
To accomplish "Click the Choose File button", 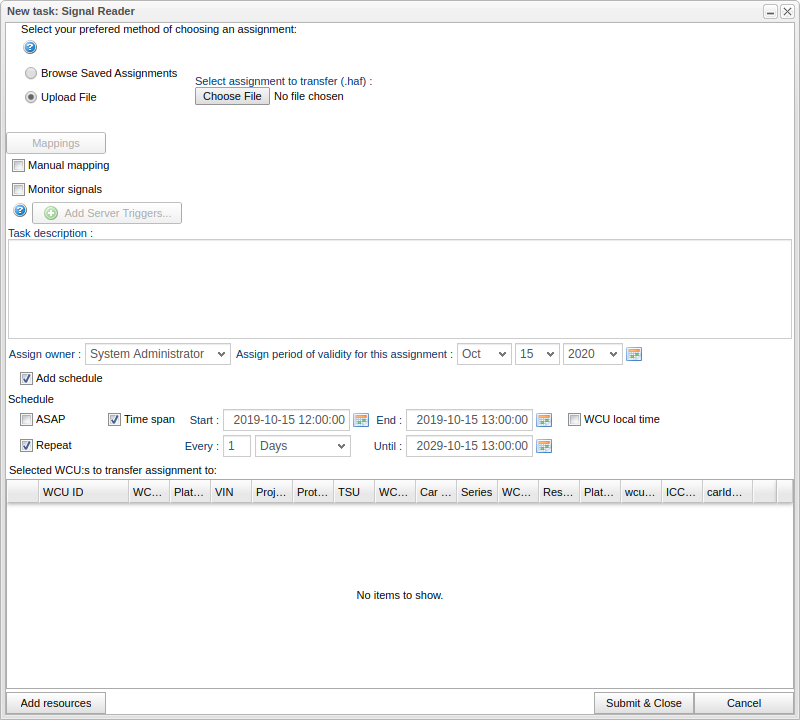I will click(x=232, y=96).
